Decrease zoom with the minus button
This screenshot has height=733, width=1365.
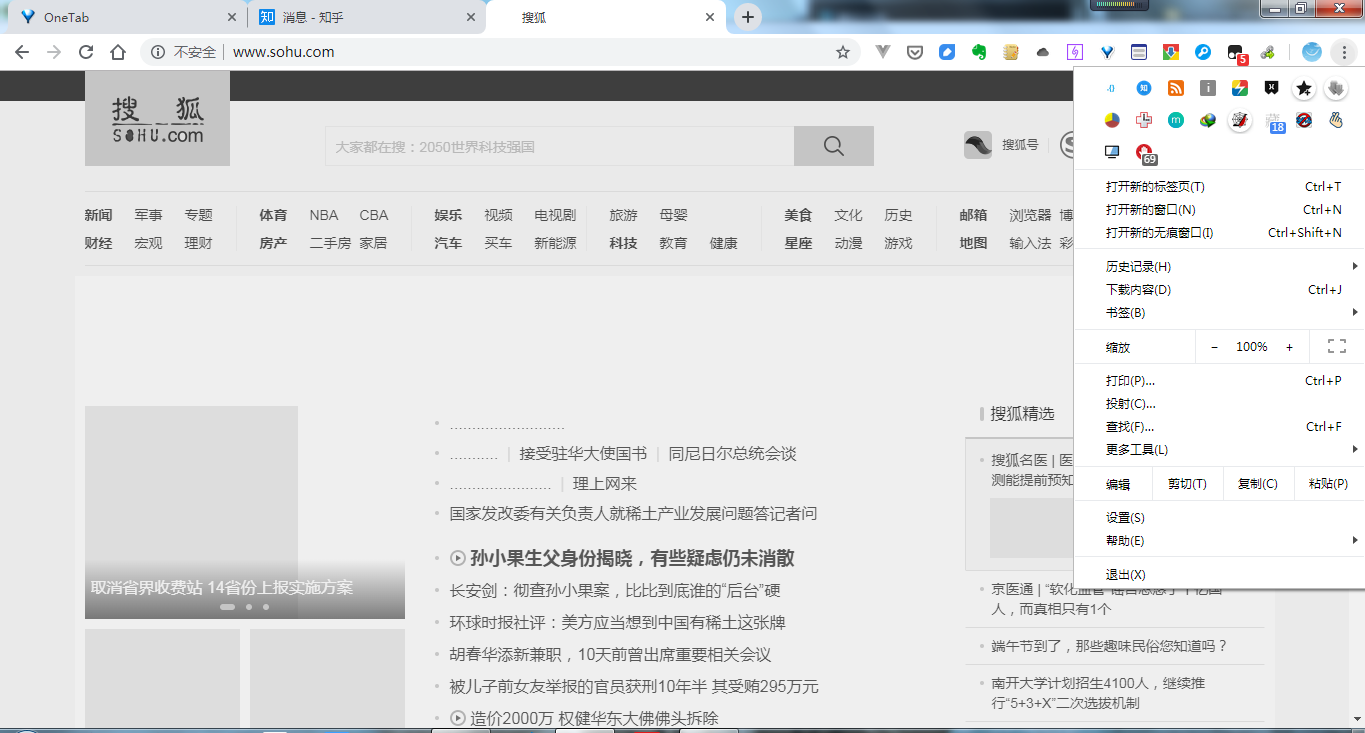(1214, 347)
